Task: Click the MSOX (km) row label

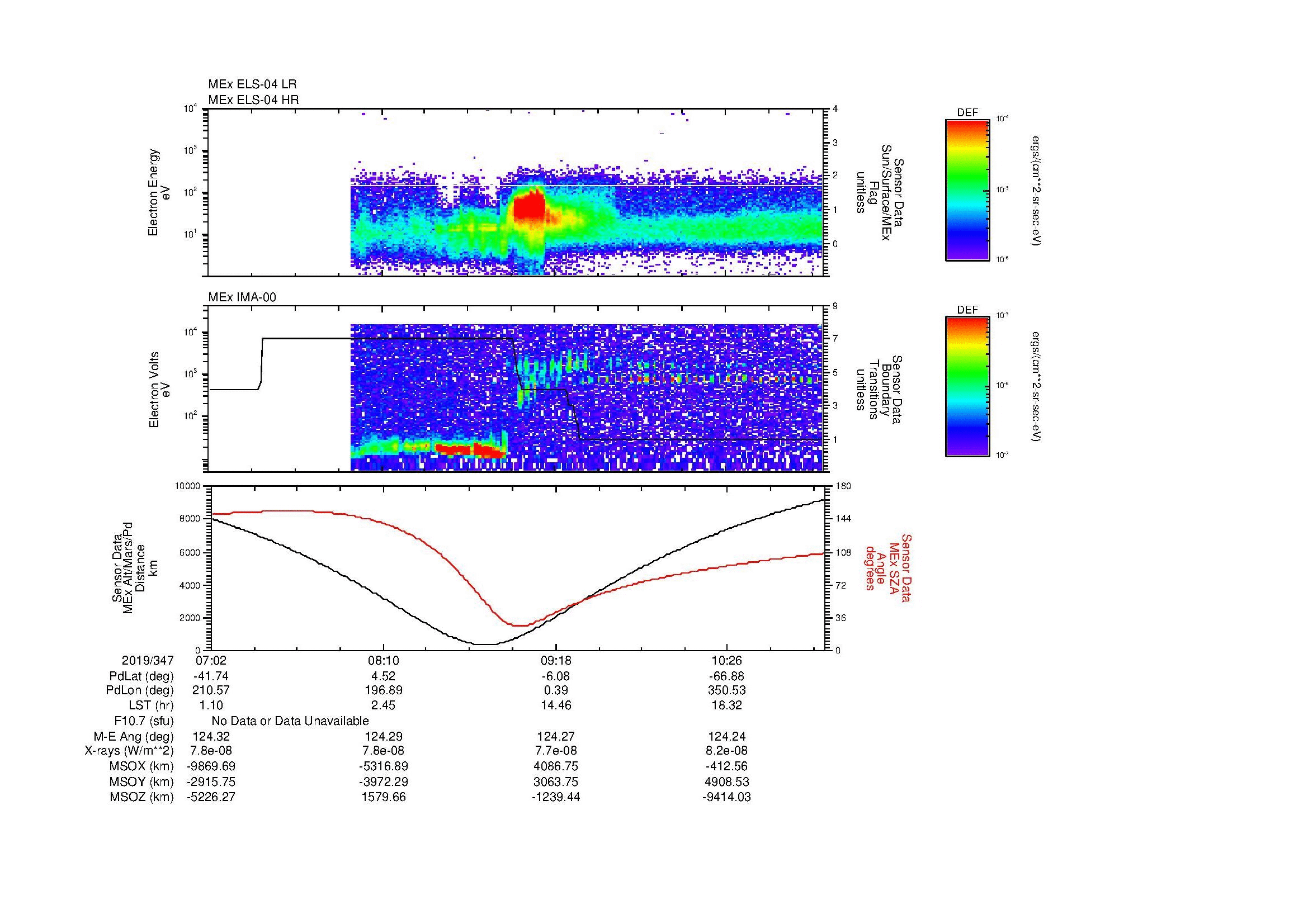Action: 141,767
